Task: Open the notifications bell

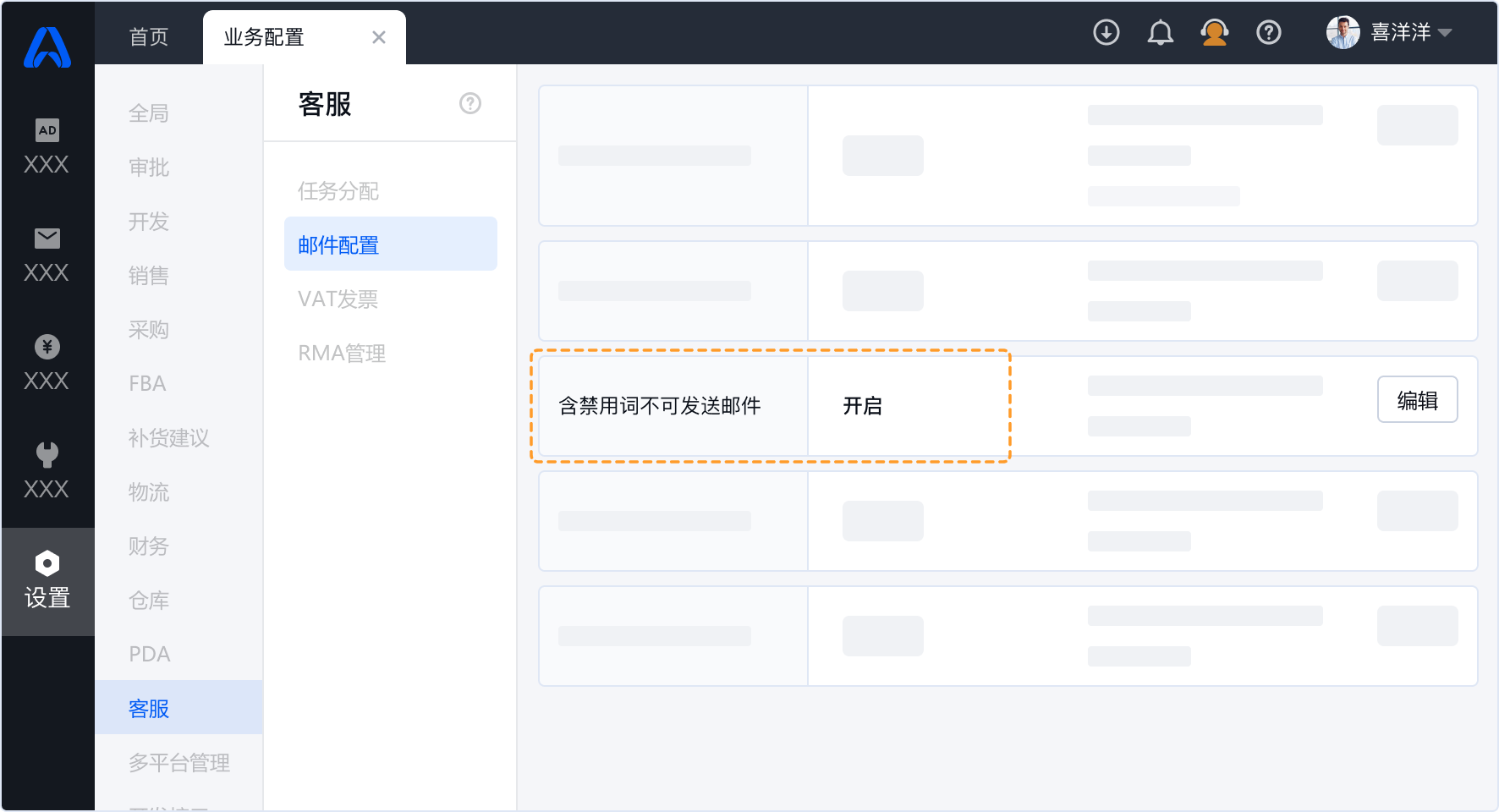Action: 1160,33
